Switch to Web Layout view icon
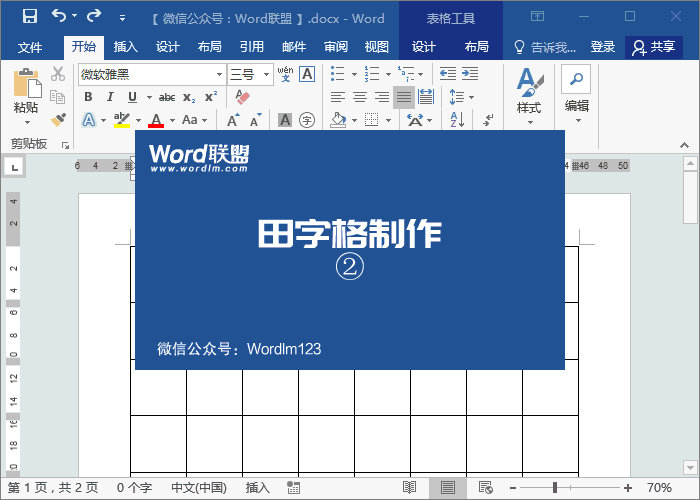The image size is (700, 500). [x=485, y=488]
